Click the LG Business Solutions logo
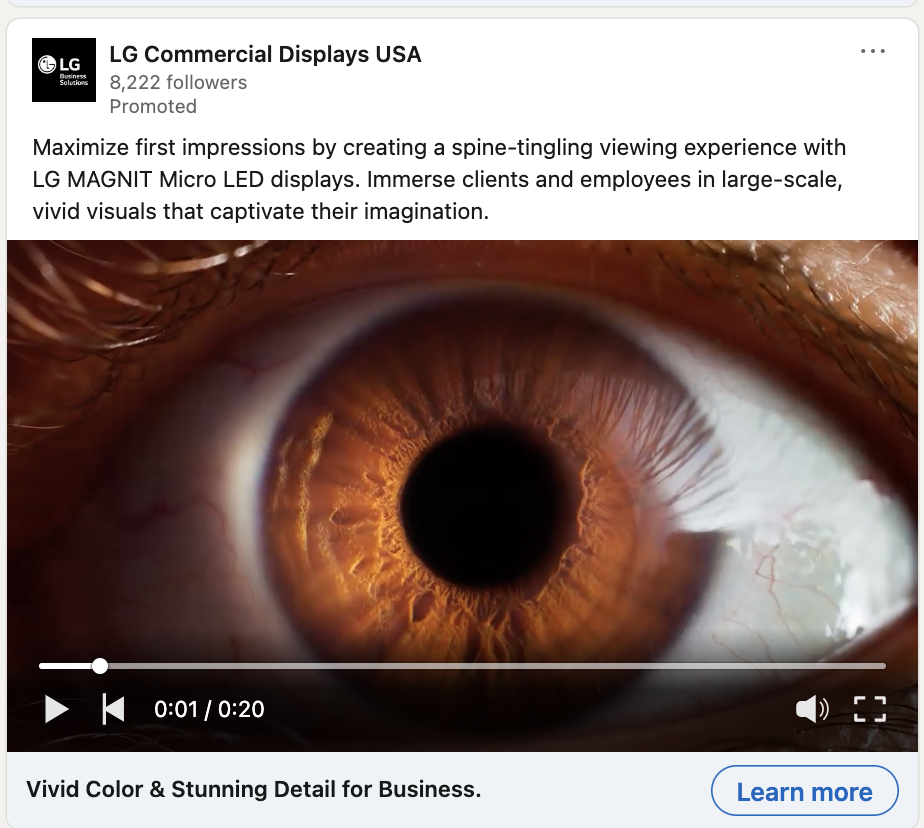The width and height of the screenshot is (924, 828). (64, 70)
